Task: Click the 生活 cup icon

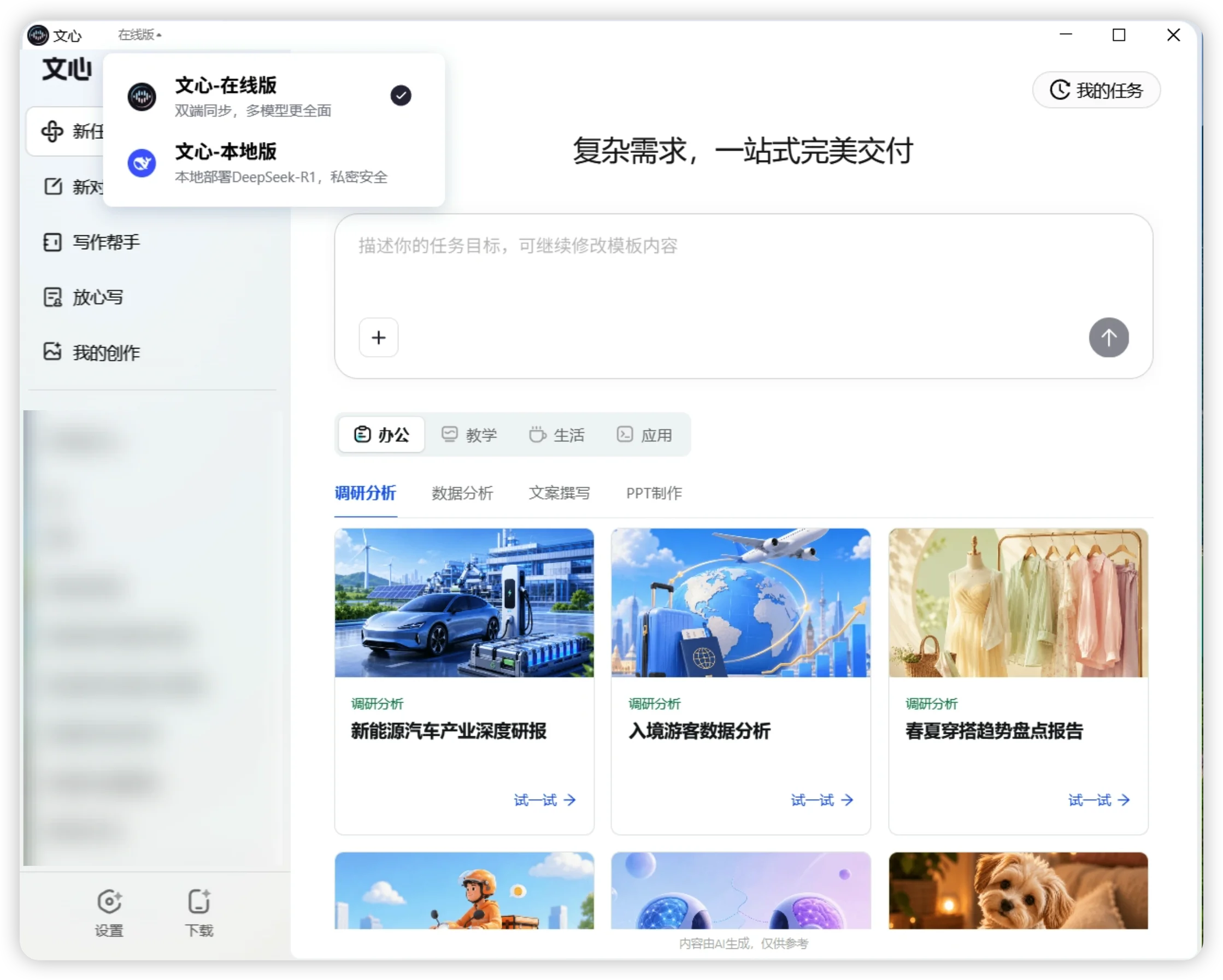Action: [x=537, y=434]
